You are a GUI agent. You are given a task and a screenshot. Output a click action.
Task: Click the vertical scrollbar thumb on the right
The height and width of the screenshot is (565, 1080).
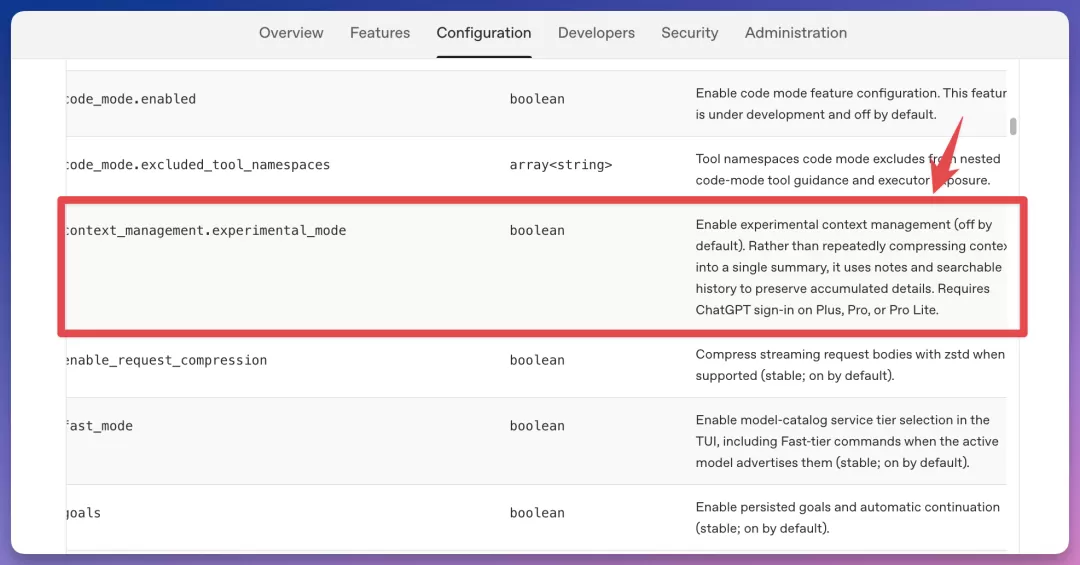(1012, 126)
